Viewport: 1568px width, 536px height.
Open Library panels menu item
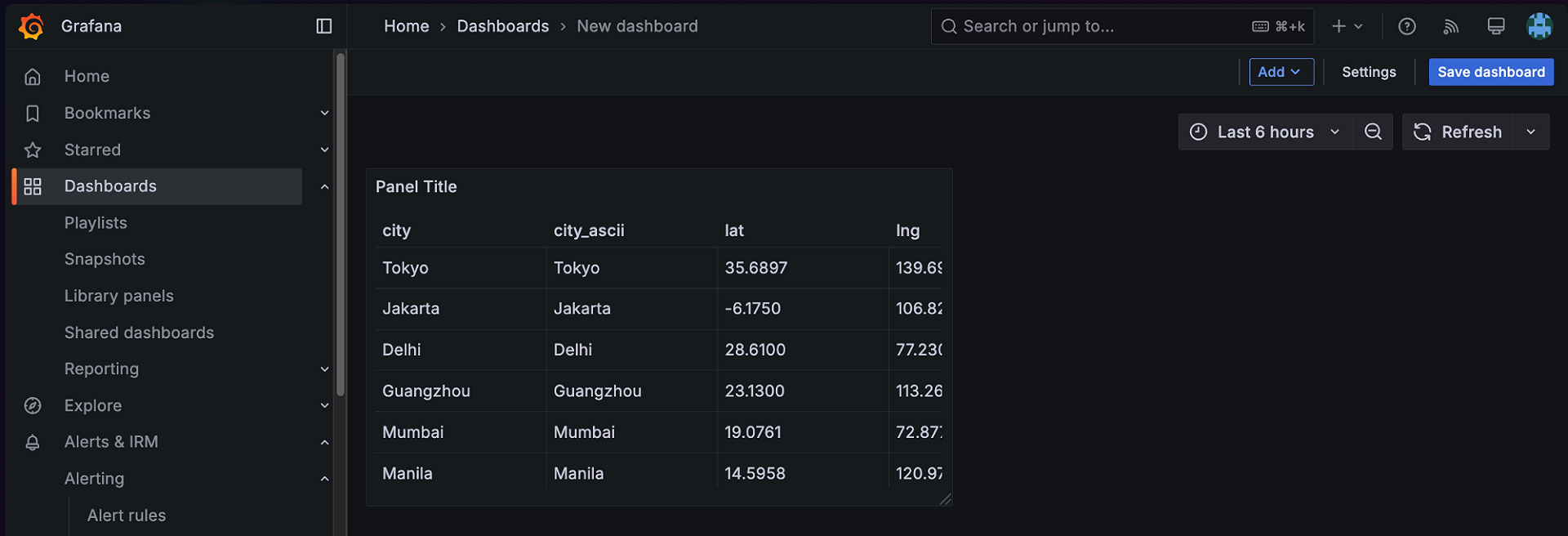point(119,296)
